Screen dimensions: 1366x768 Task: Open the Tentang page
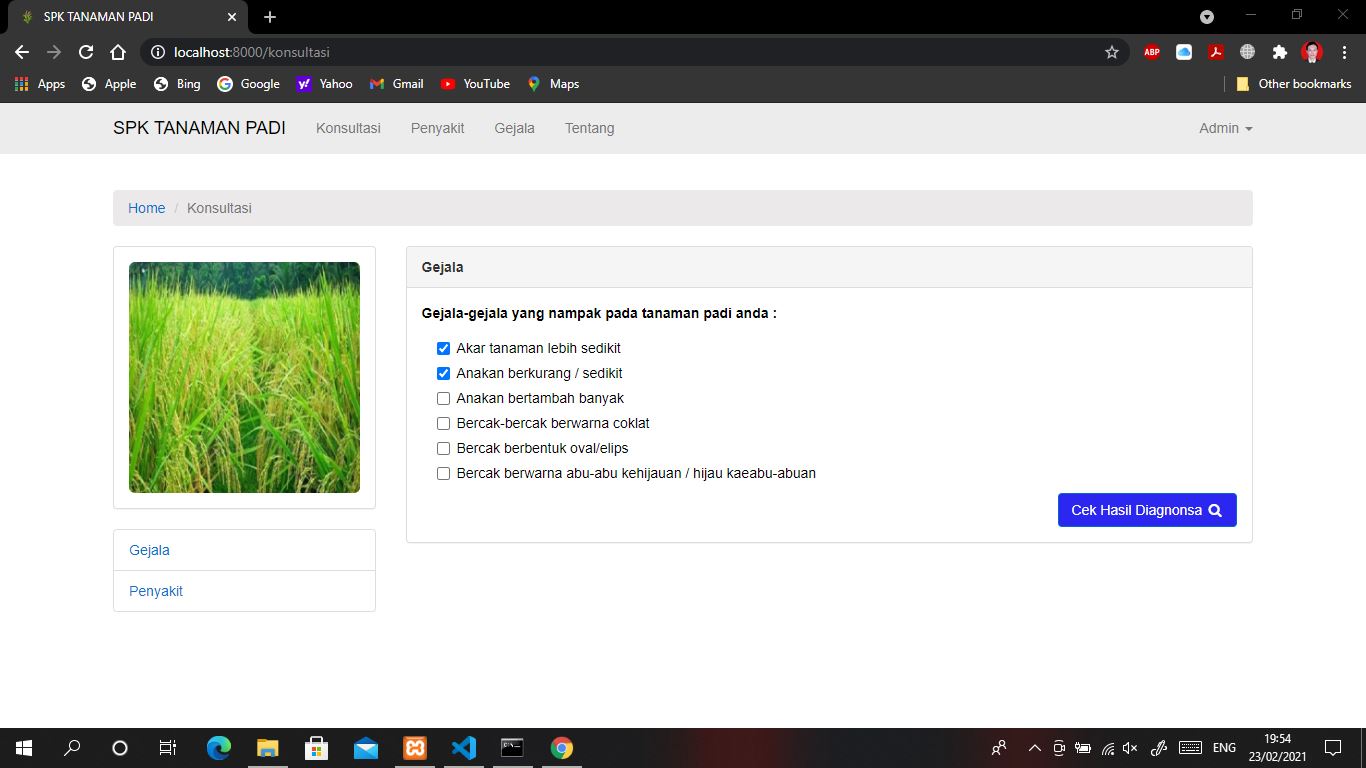point(589,128)
